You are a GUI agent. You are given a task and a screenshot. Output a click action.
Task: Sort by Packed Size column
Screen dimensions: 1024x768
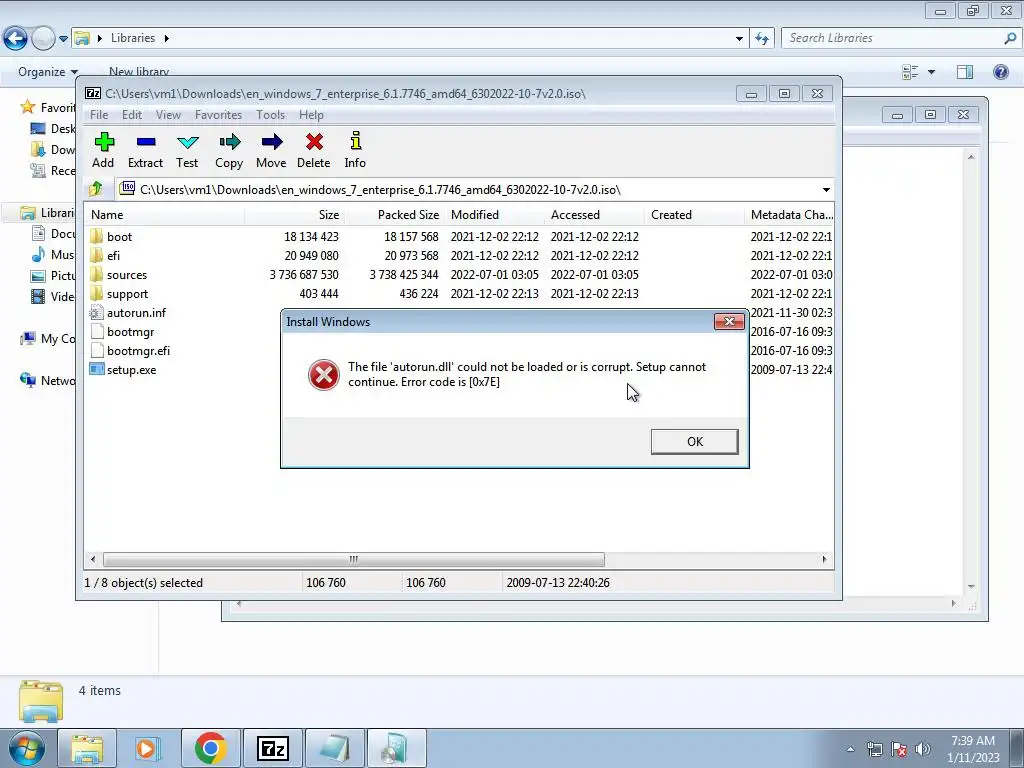[x=394, y=215]
